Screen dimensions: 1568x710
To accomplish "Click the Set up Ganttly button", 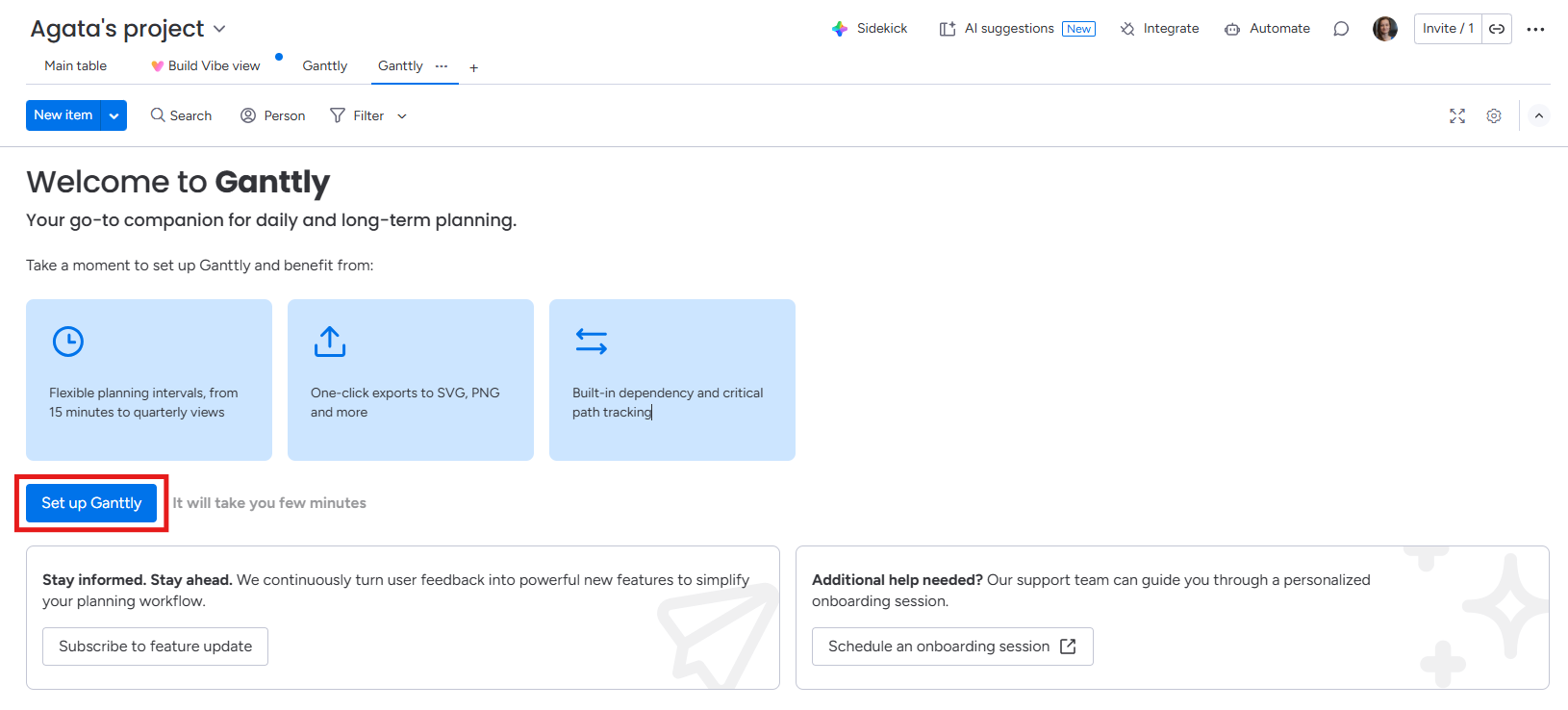I will 91,503.
